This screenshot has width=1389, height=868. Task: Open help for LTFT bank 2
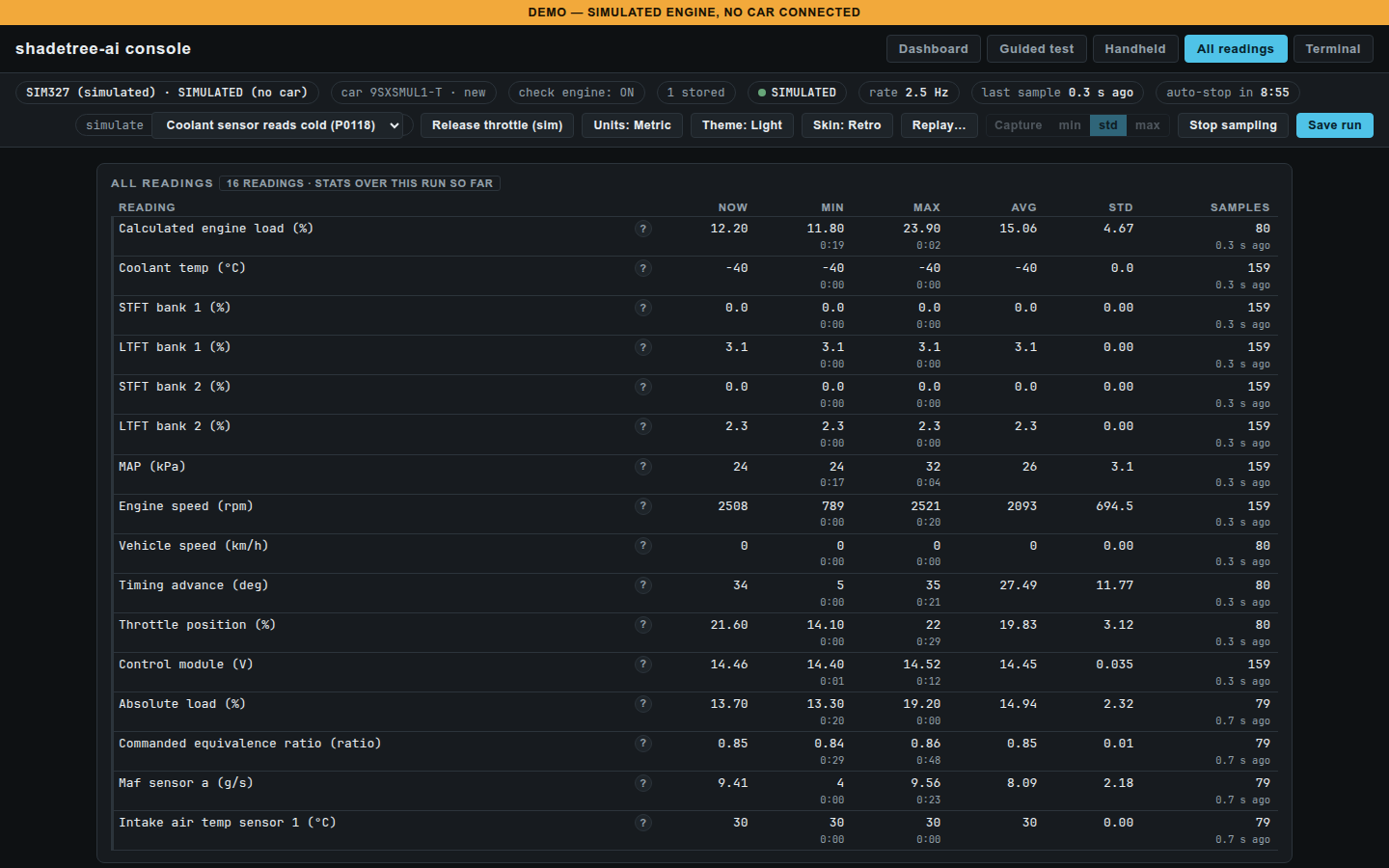pos(643,426)
